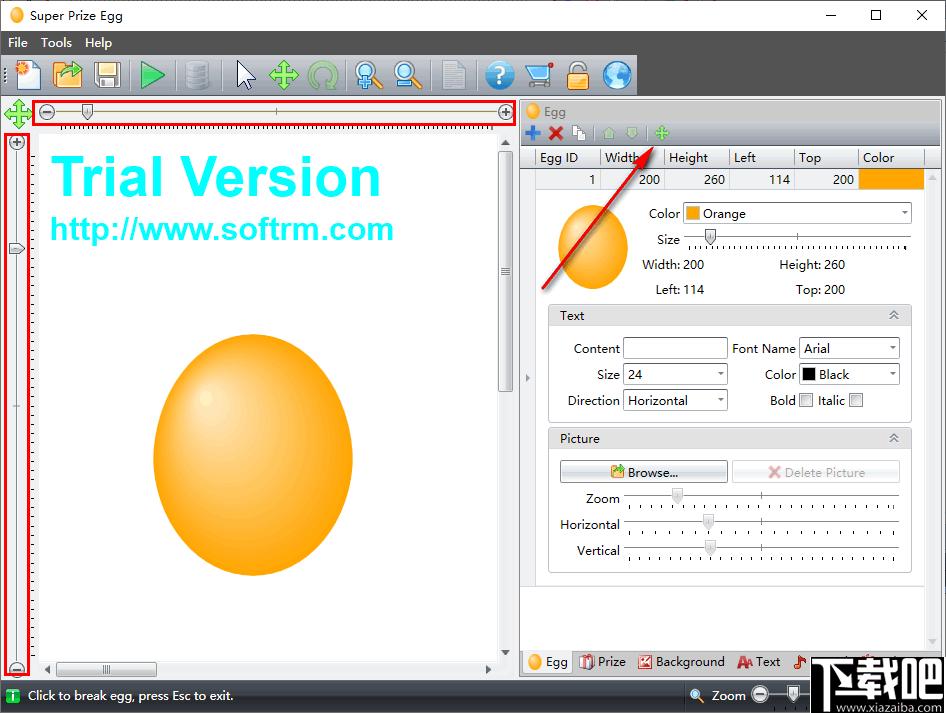Click the Height column header
The height and width of the screenshot is (713, 946).
696,158
